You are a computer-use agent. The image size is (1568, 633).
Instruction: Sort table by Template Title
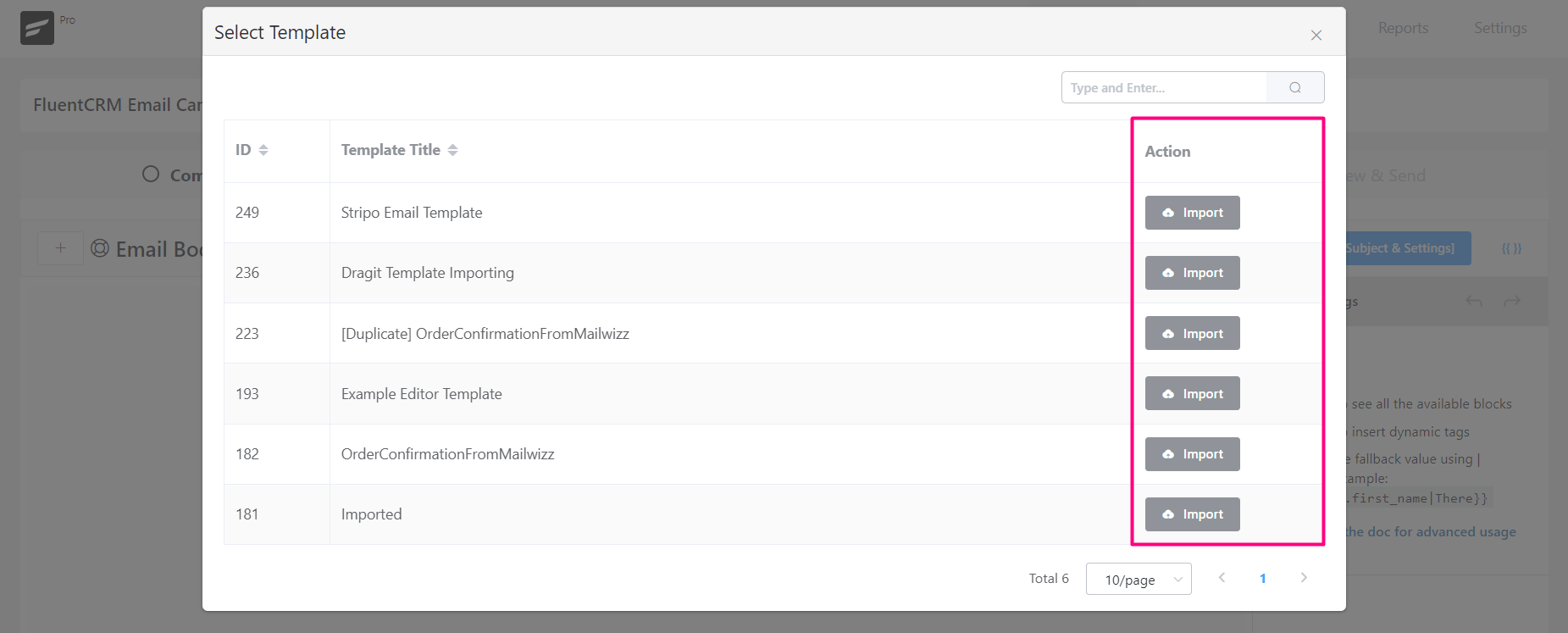click(453, 150)
